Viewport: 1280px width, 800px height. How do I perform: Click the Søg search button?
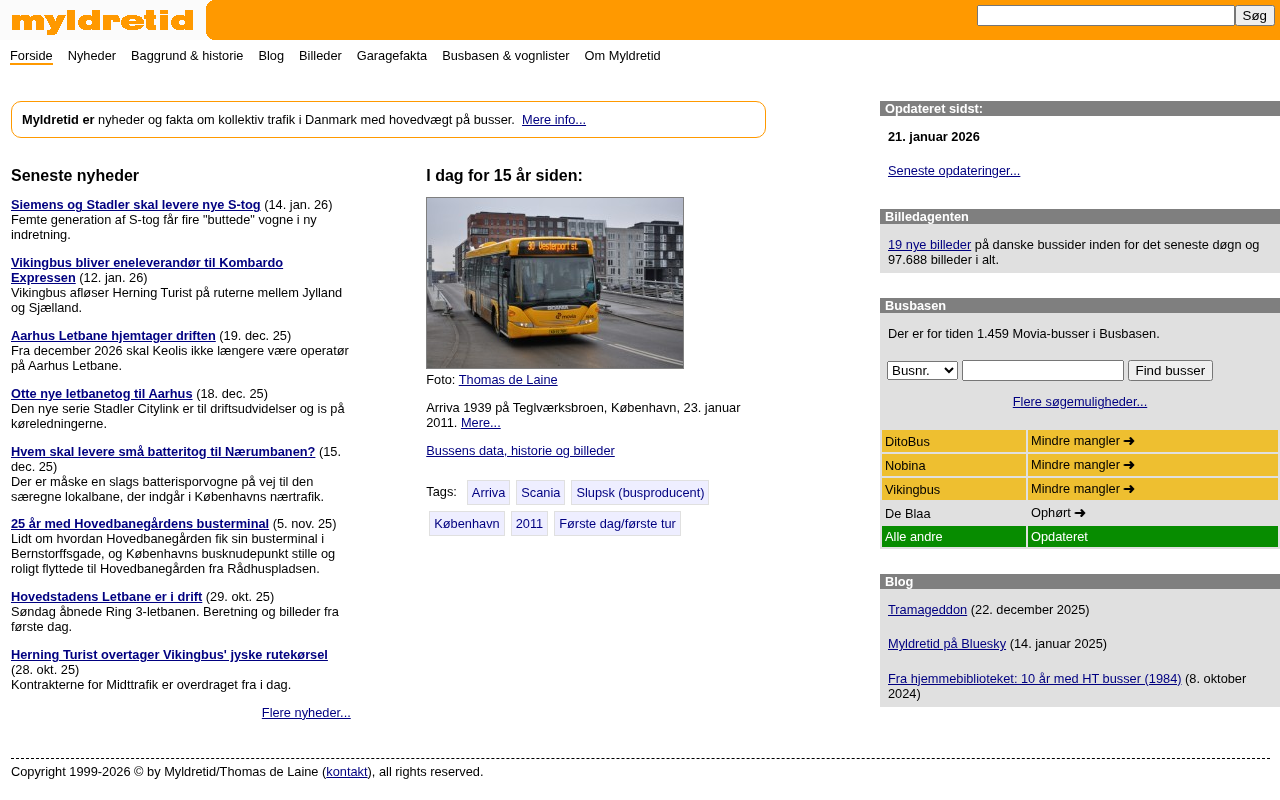pos(1254,16)
